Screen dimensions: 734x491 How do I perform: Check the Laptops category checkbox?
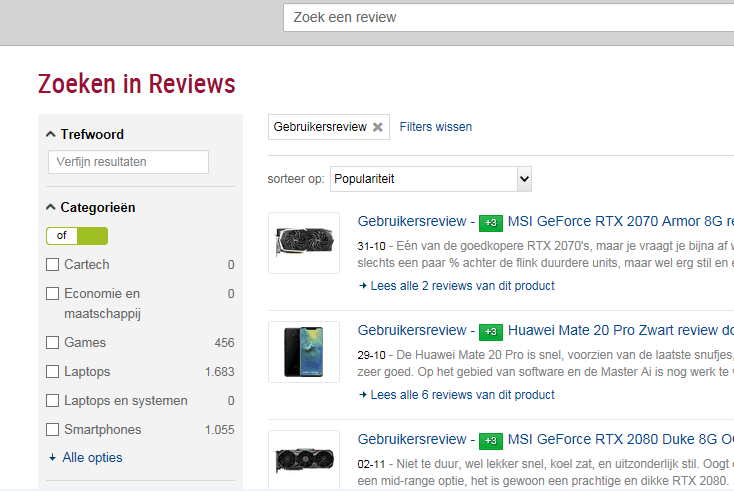pos(52,372)
